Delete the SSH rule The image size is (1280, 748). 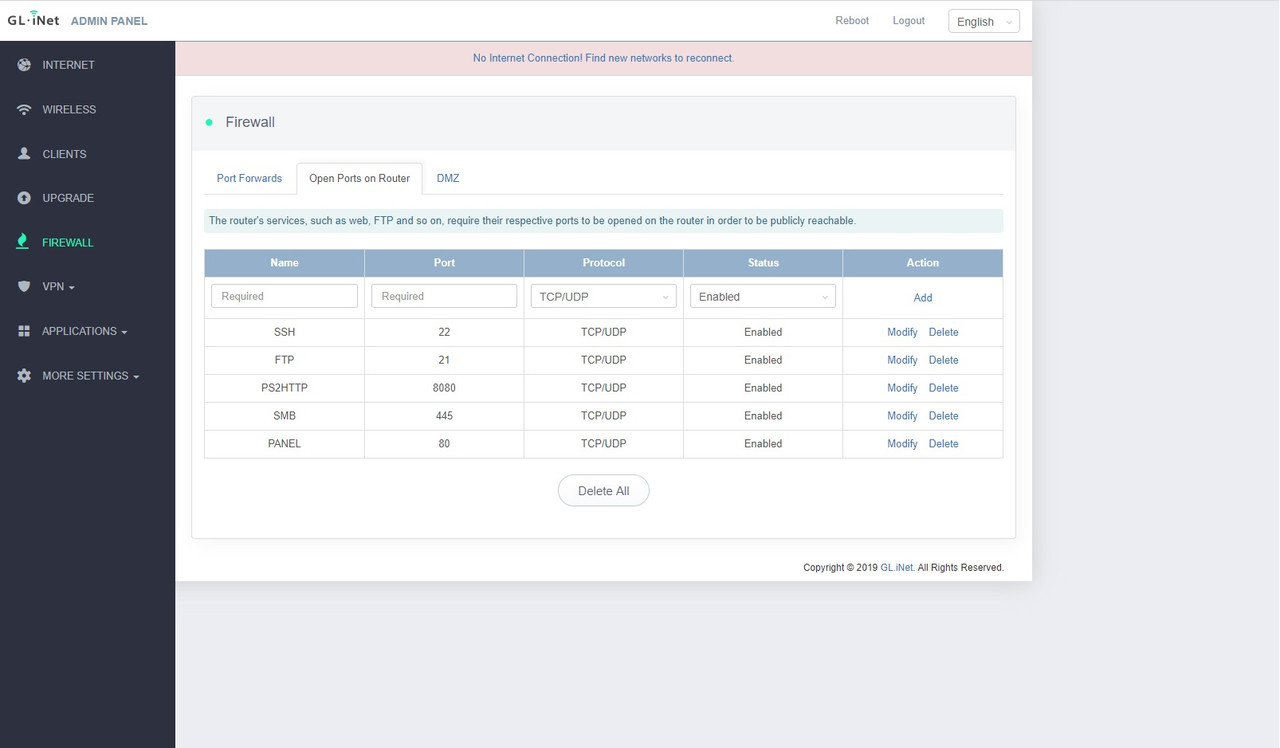944,332
